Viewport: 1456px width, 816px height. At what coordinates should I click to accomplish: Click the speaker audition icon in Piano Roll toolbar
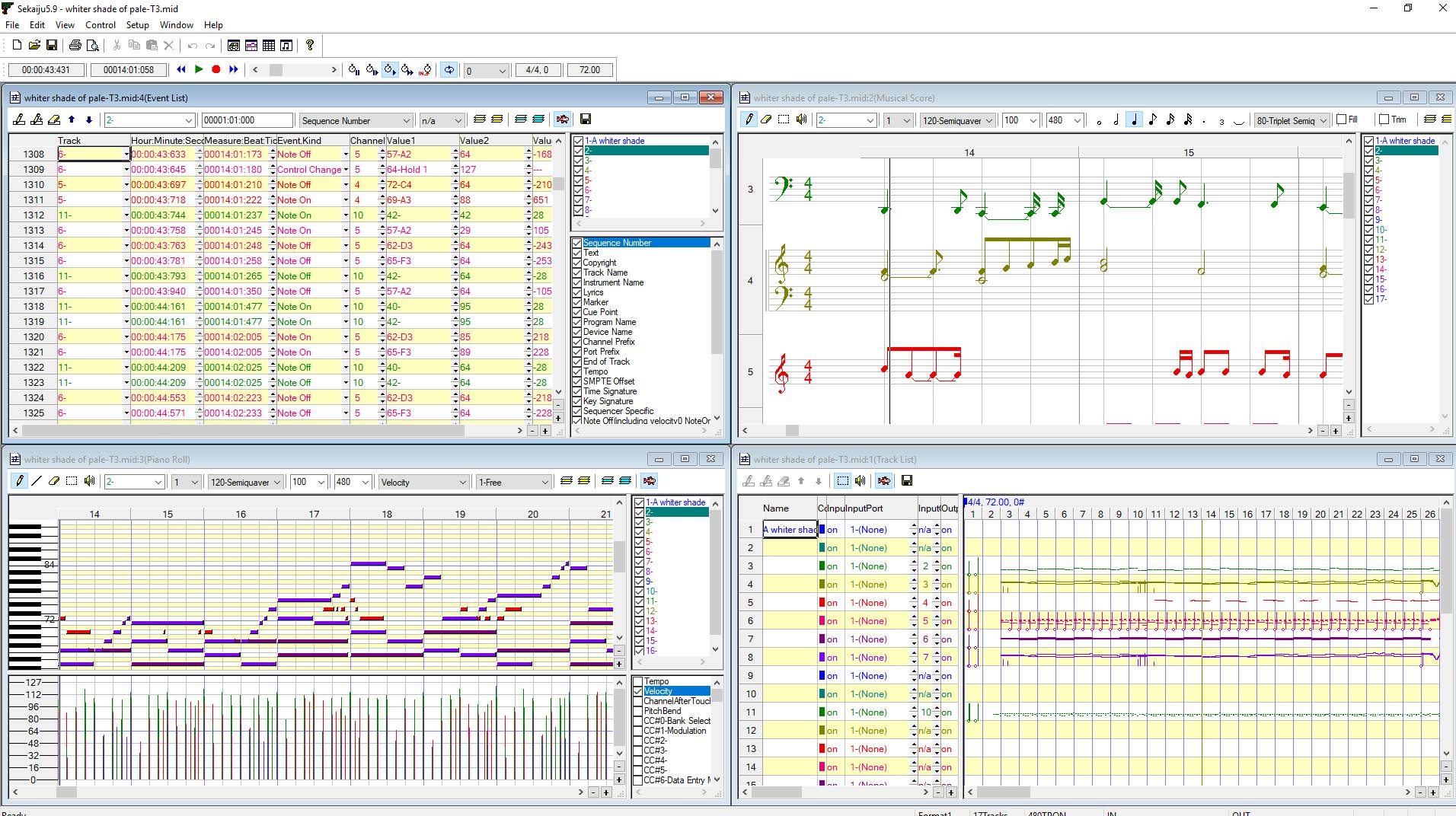coord(89,481)
